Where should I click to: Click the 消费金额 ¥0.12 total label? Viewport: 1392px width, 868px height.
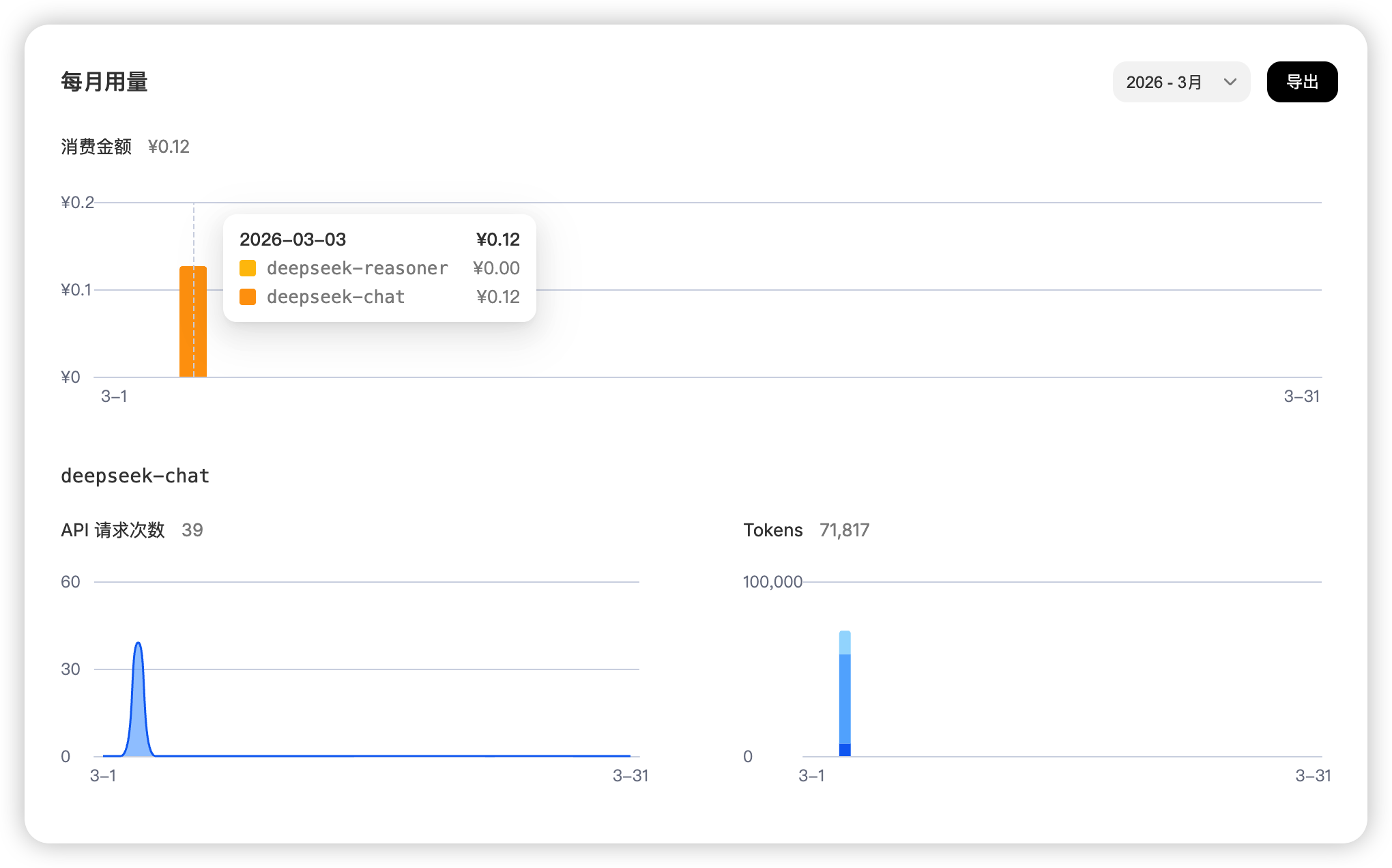point(125,147)
